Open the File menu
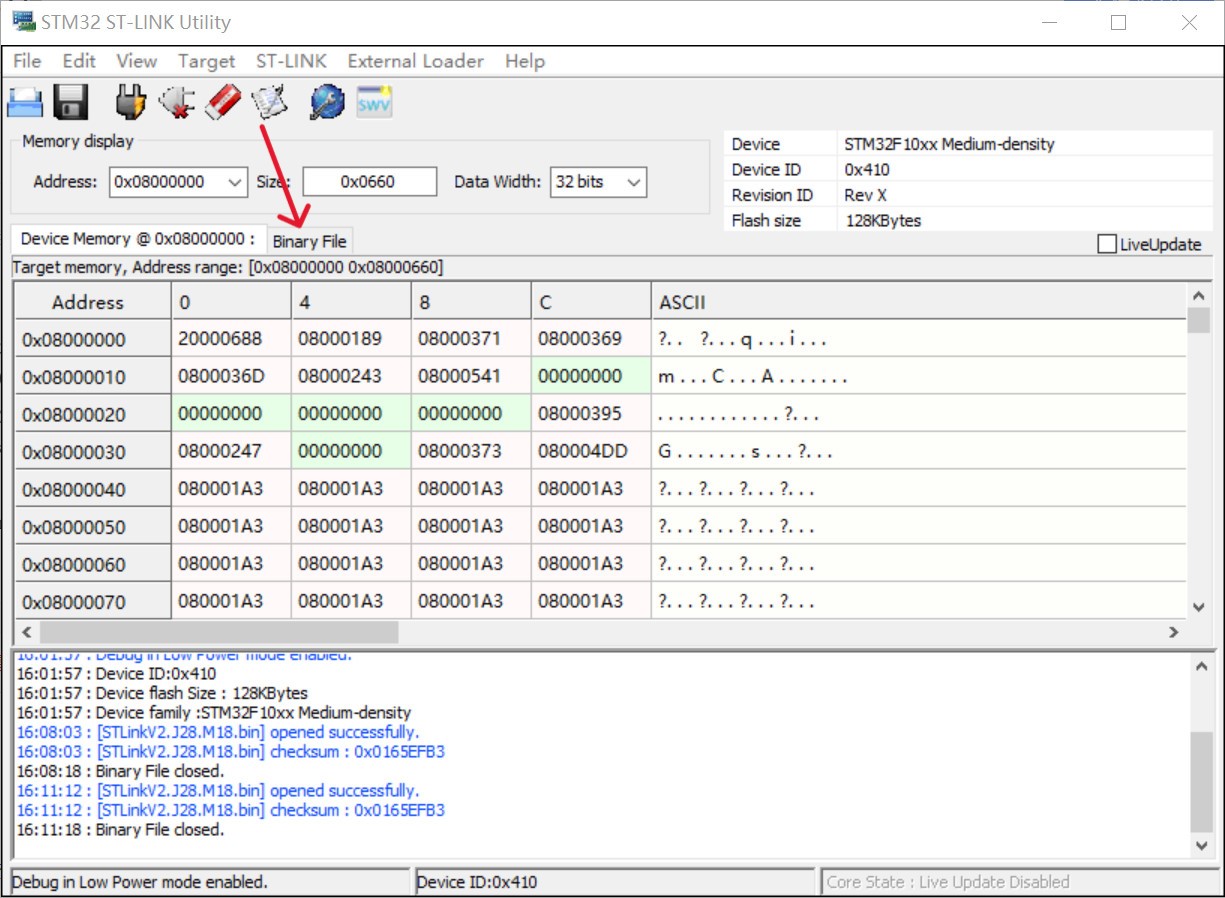The width and height of the screenshot is (1225, 898). point(27,61)
